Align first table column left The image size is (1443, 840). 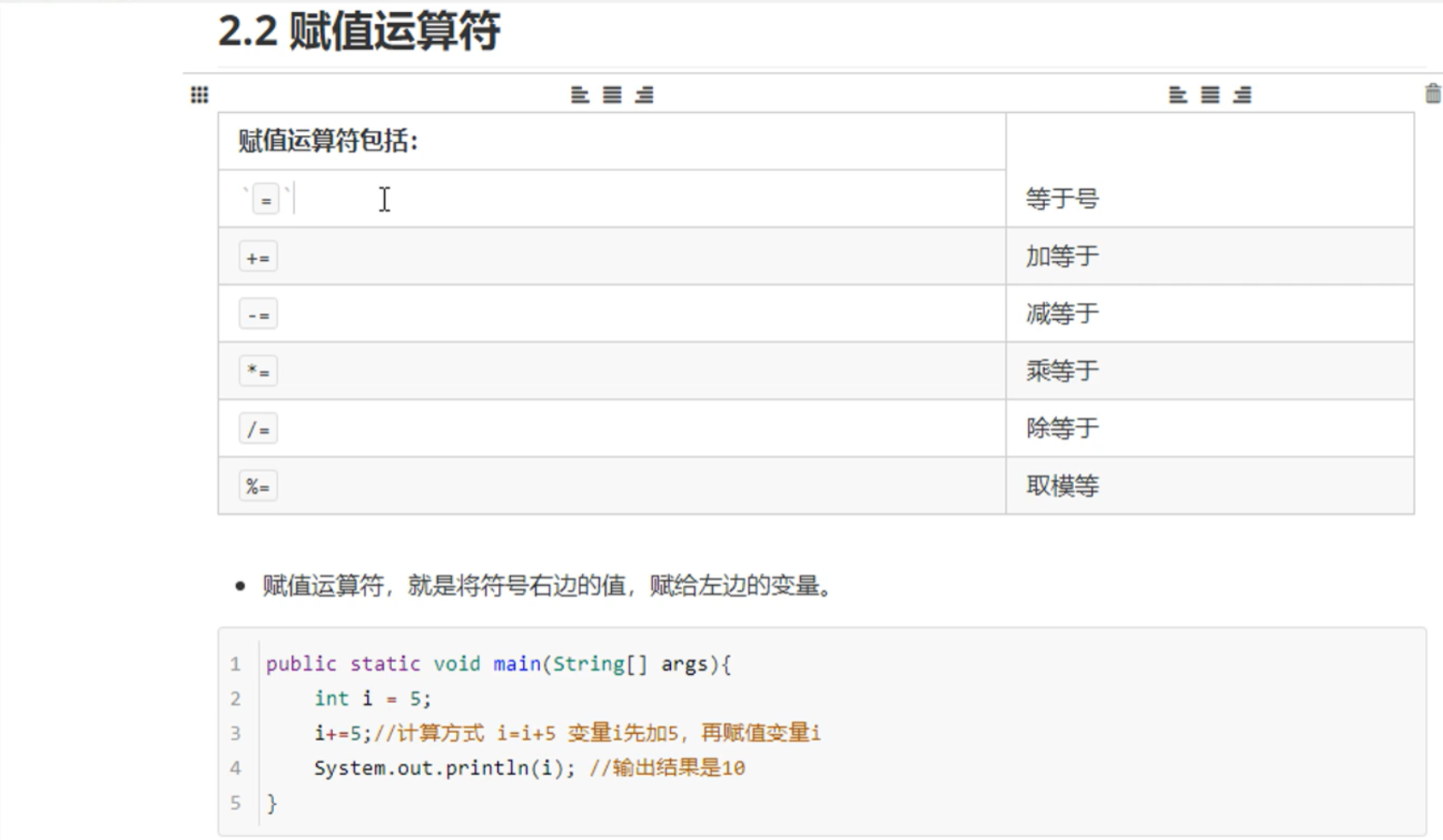point(579,95)
